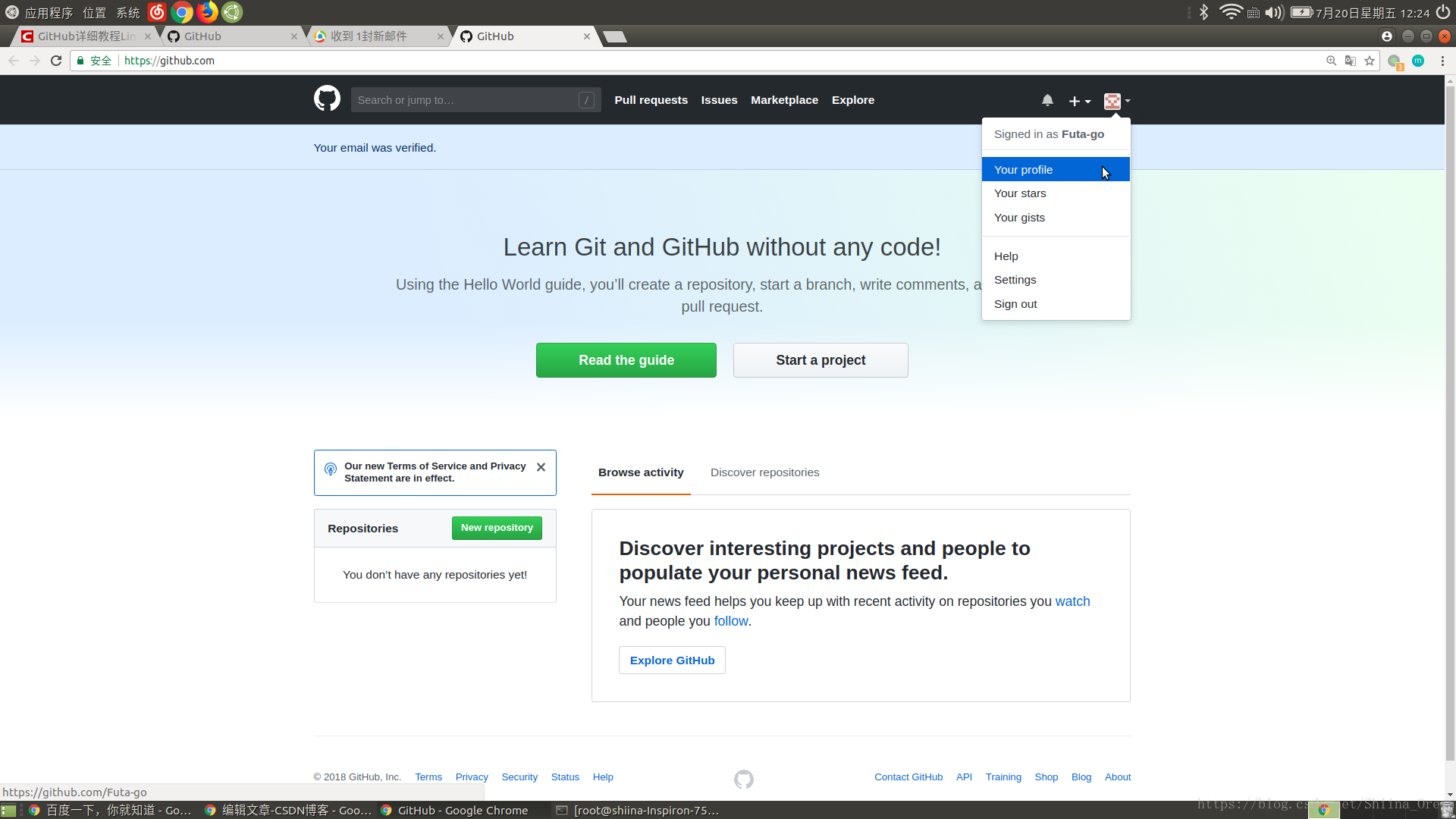Click the Search or jump to field
The height and width of the screenshot is (819, 1456).
click(x=475, y=100)
